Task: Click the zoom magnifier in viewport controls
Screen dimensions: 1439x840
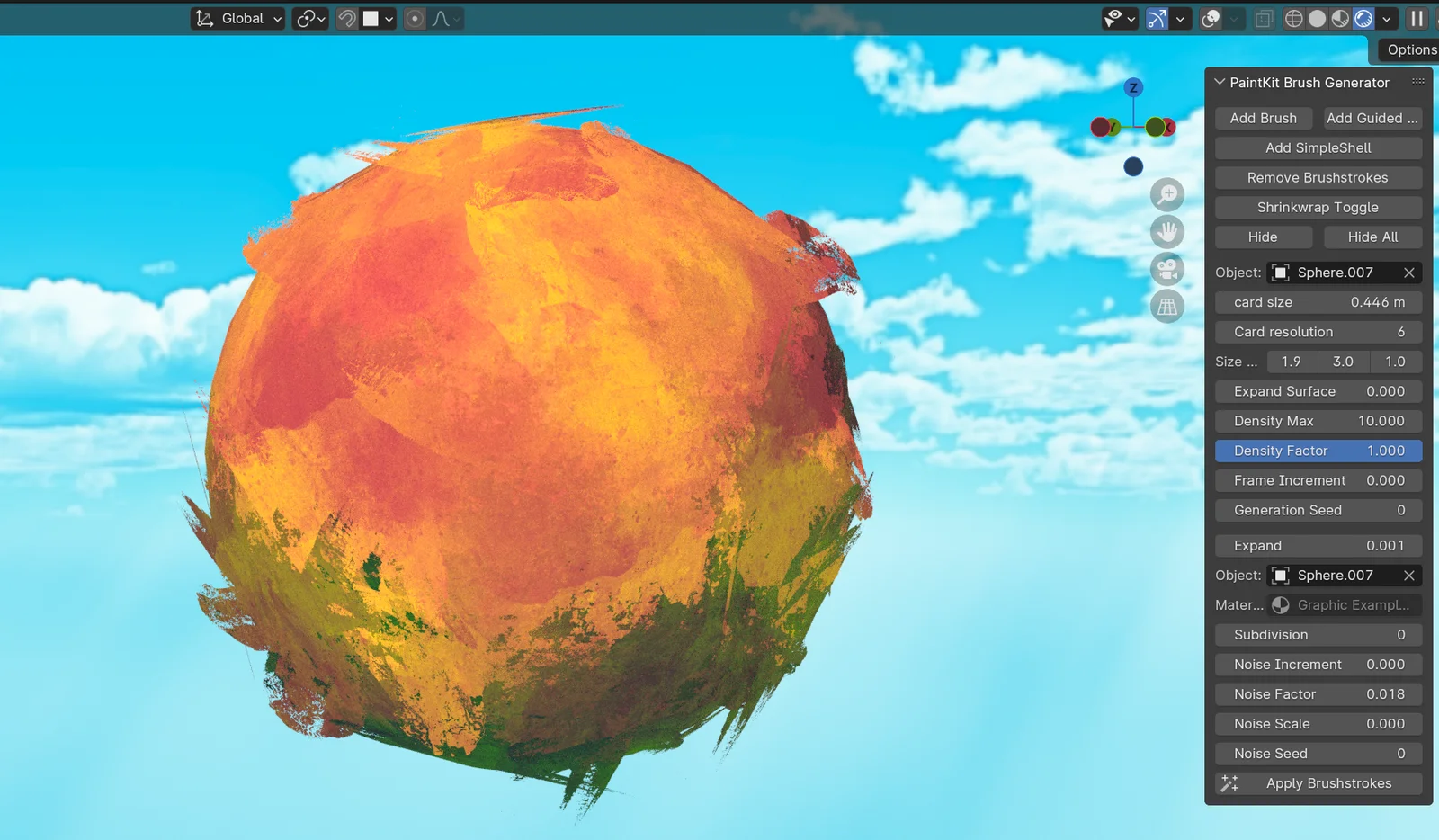Action: click(x=1167, y=194)
